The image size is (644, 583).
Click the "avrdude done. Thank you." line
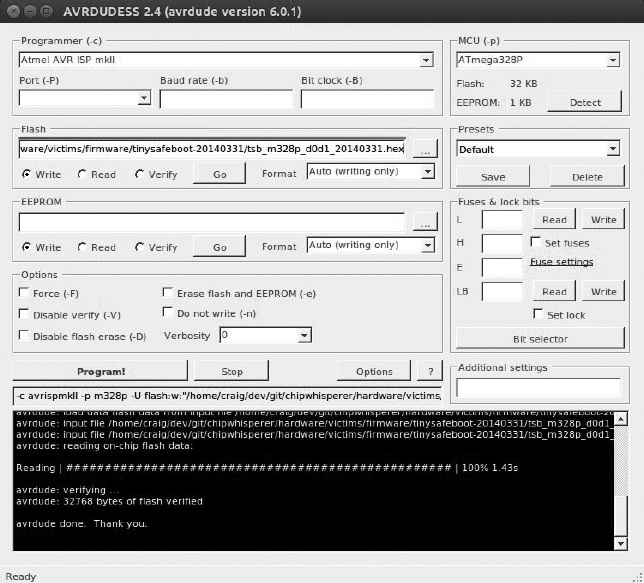pyautogui.click(x=81, y=523)
